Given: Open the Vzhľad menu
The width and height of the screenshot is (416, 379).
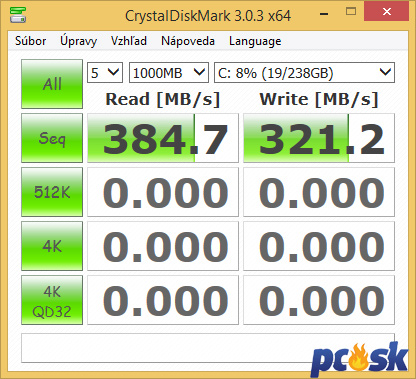Looking at the screenshot, I should (129, 41).
